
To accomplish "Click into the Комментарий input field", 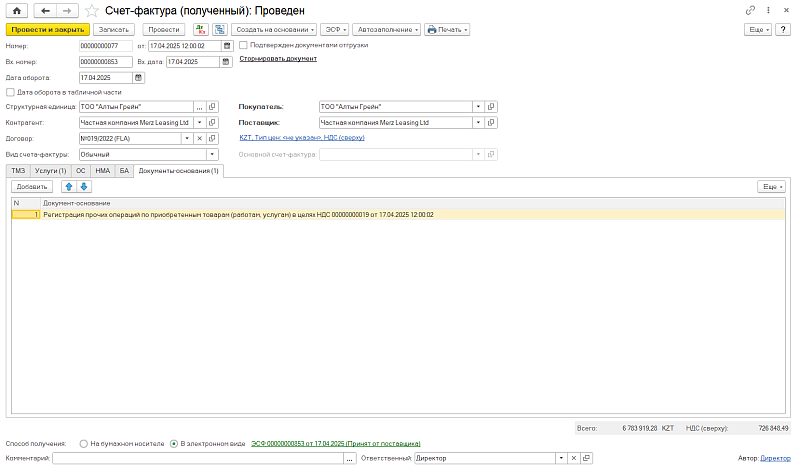I will [198, 459].
